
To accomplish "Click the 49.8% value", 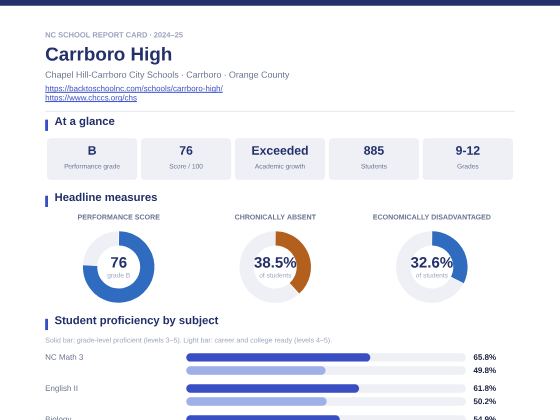I will click(x=485, y=370).
